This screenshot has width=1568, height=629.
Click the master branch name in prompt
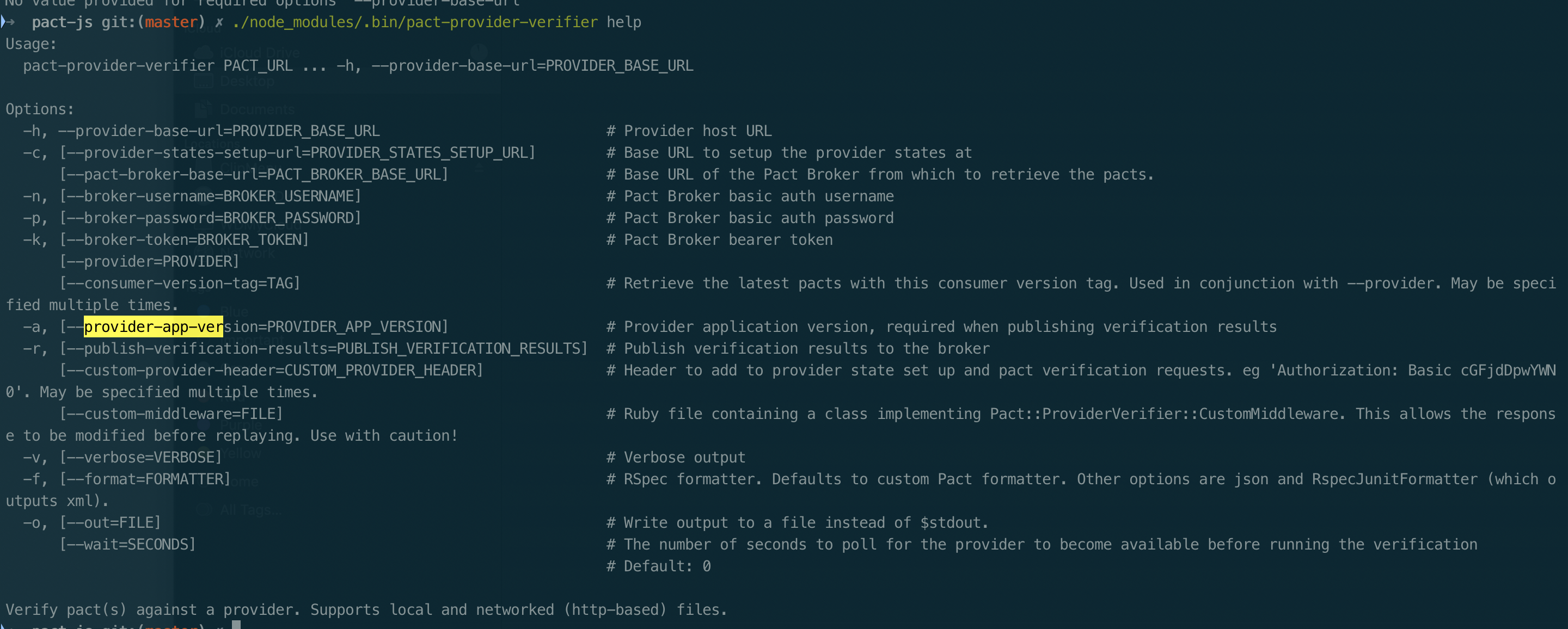[x=171, y=22]
